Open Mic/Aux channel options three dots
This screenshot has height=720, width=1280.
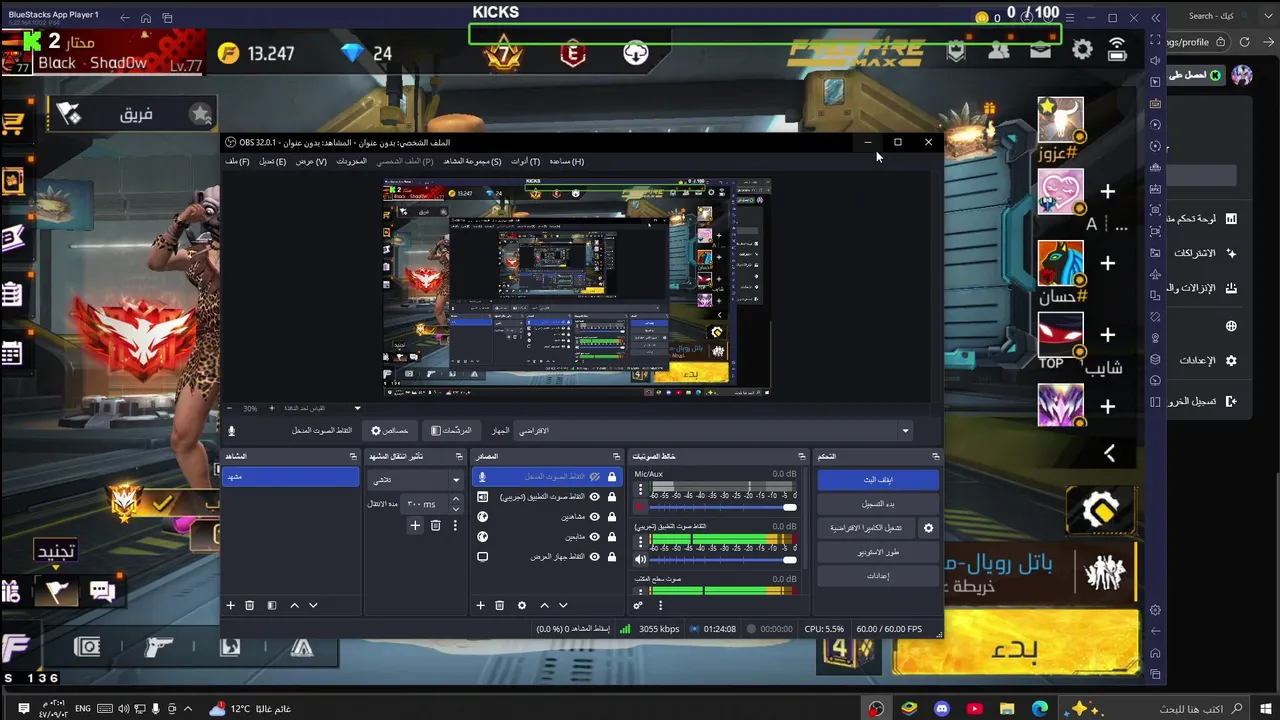tap(641, 491)
